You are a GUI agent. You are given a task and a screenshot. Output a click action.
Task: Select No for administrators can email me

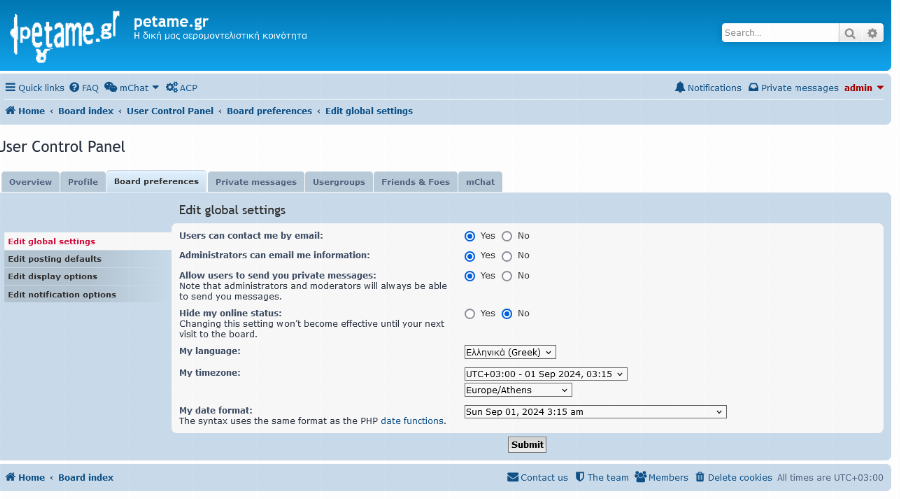pyautogui.click(x=507, y=256)
